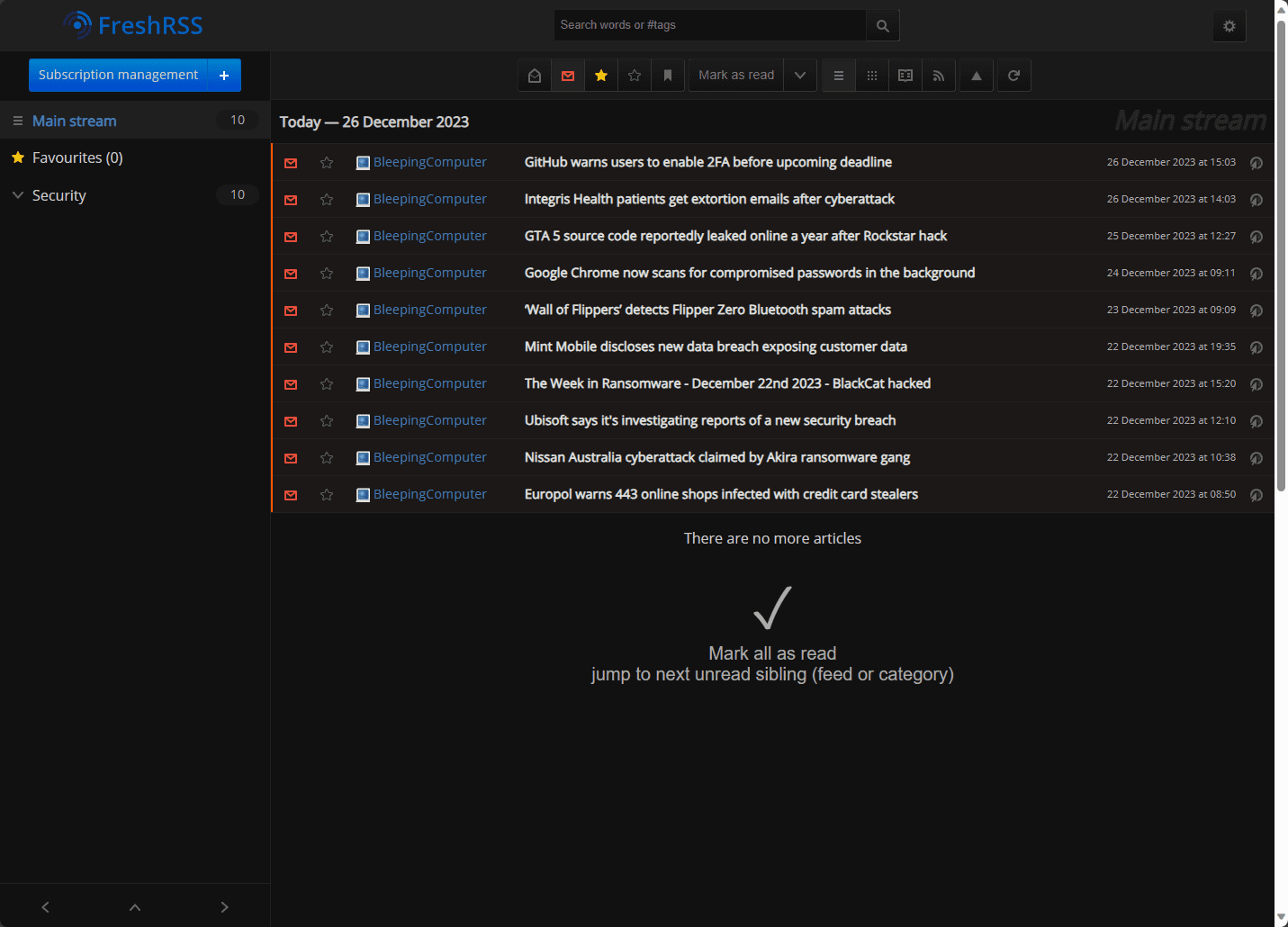
Task: Toggle showing unread articles filter
Action: coord(568,76)
